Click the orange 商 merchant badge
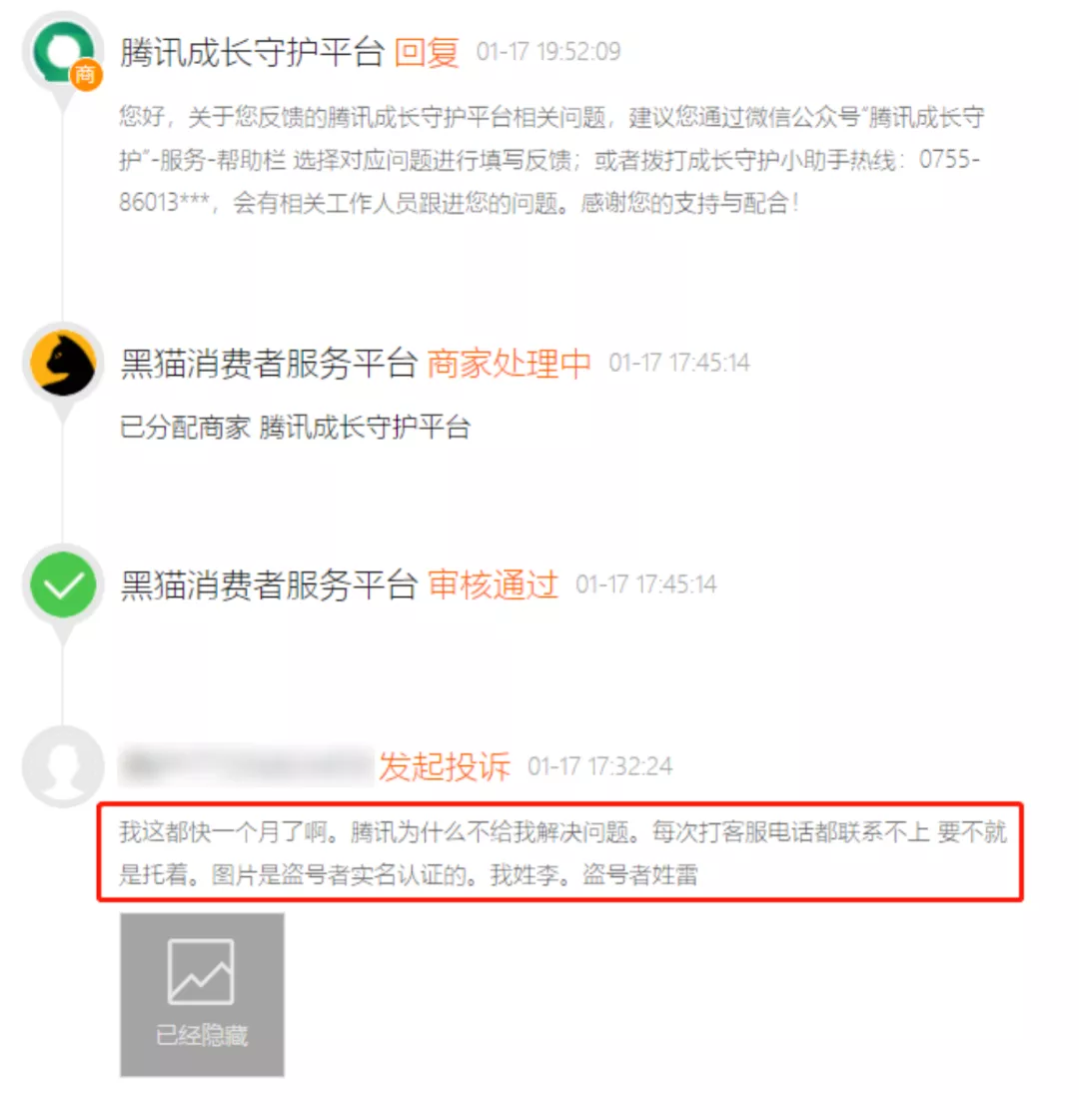 (85, 74)
